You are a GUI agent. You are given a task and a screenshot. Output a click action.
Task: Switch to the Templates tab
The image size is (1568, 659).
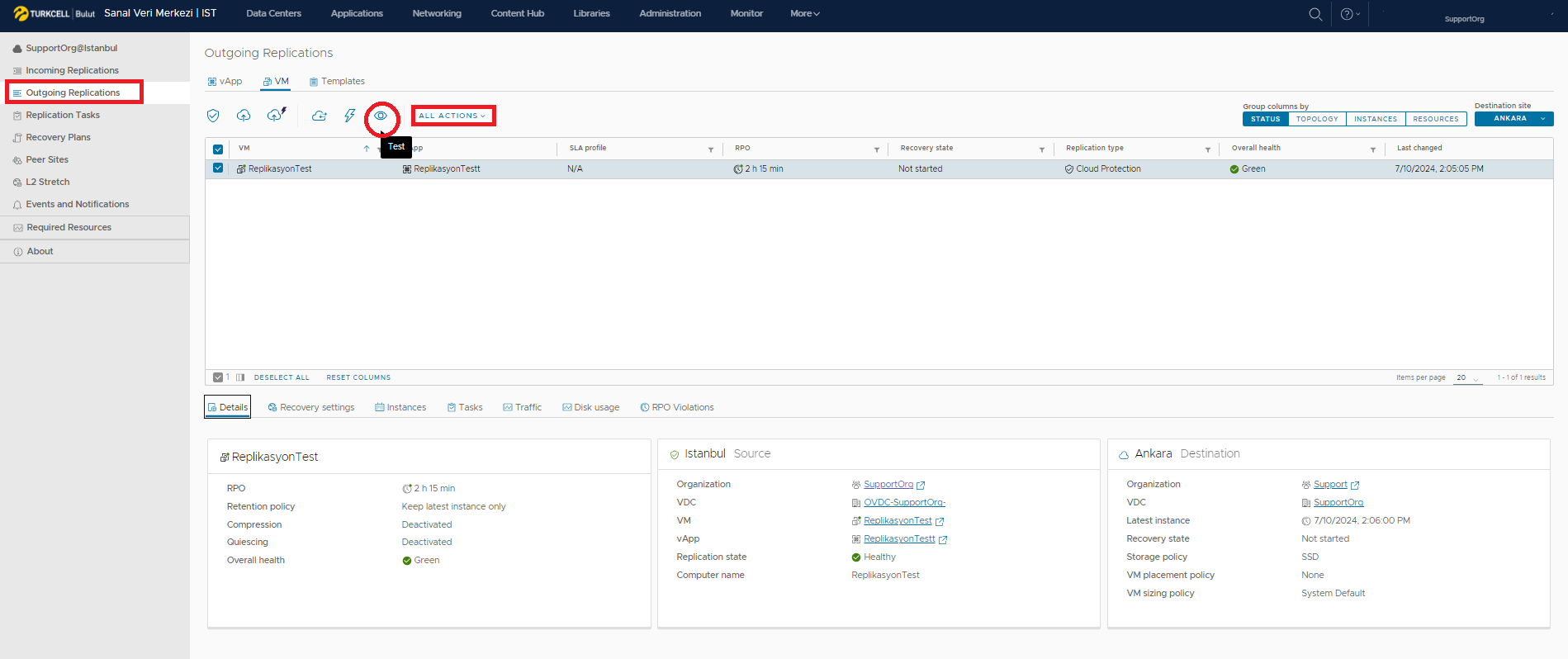click(x=337, y=81)
